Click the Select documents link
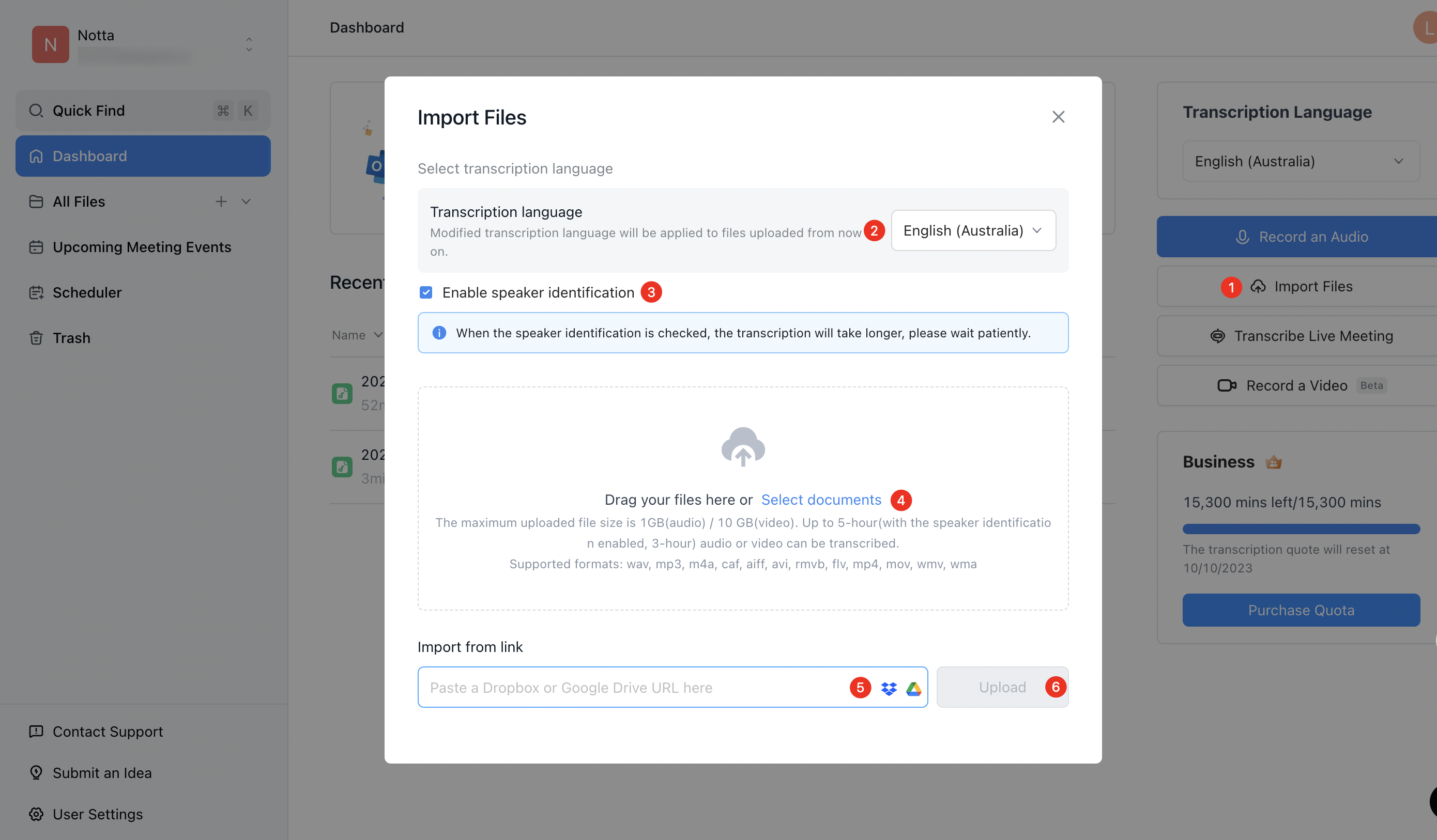Image resolution: width=1437 pixels, height=840 pixels. (821, 499)
